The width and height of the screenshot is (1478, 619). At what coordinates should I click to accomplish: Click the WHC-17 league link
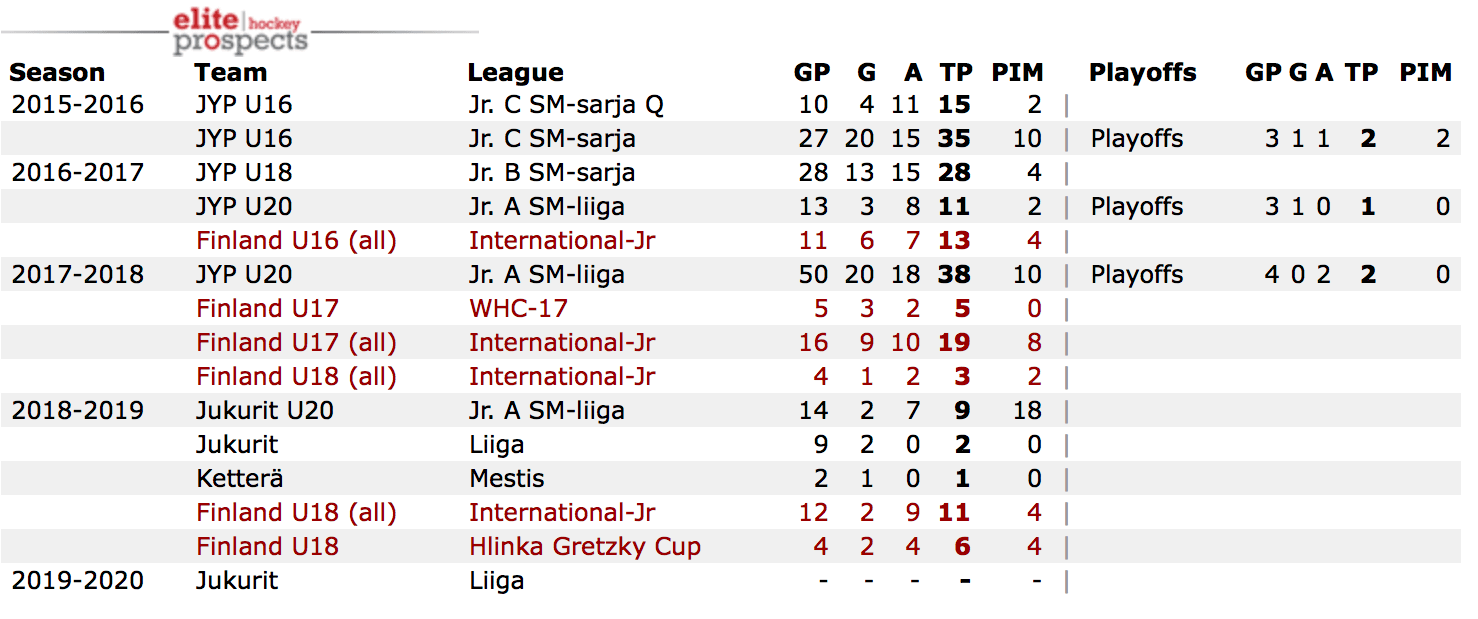pyautogui.click(x=518, y=309)
